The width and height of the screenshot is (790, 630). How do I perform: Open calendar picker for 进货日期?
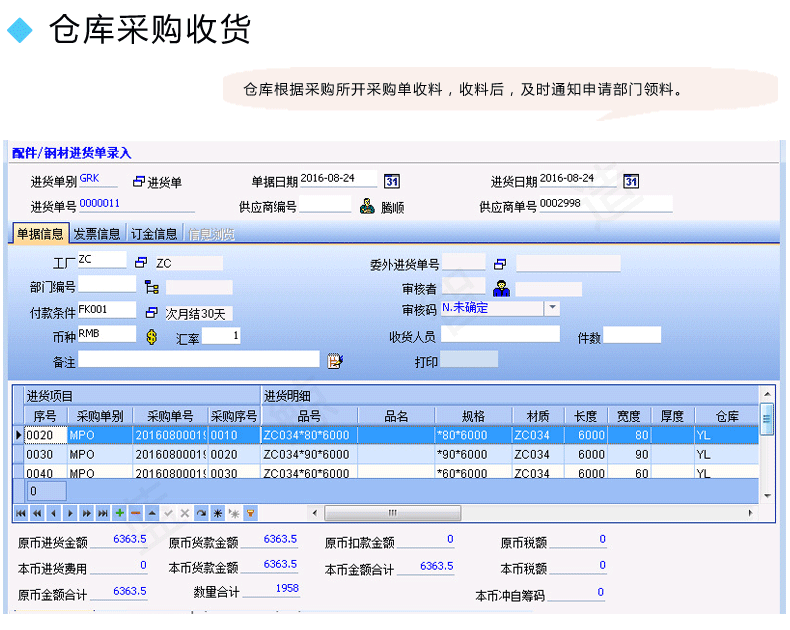[x=631, y=181]
